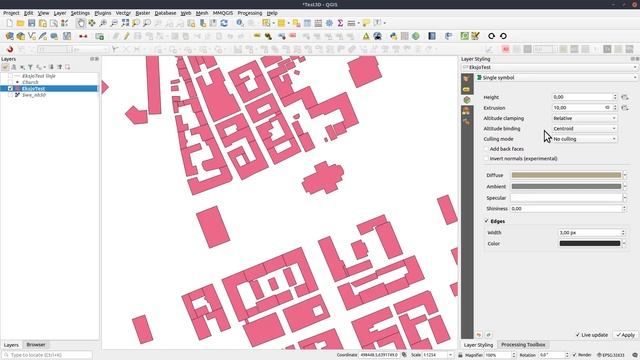640x360 pixels.
Task: Click the Statistical Summary sigma icon
Action: 340,23
